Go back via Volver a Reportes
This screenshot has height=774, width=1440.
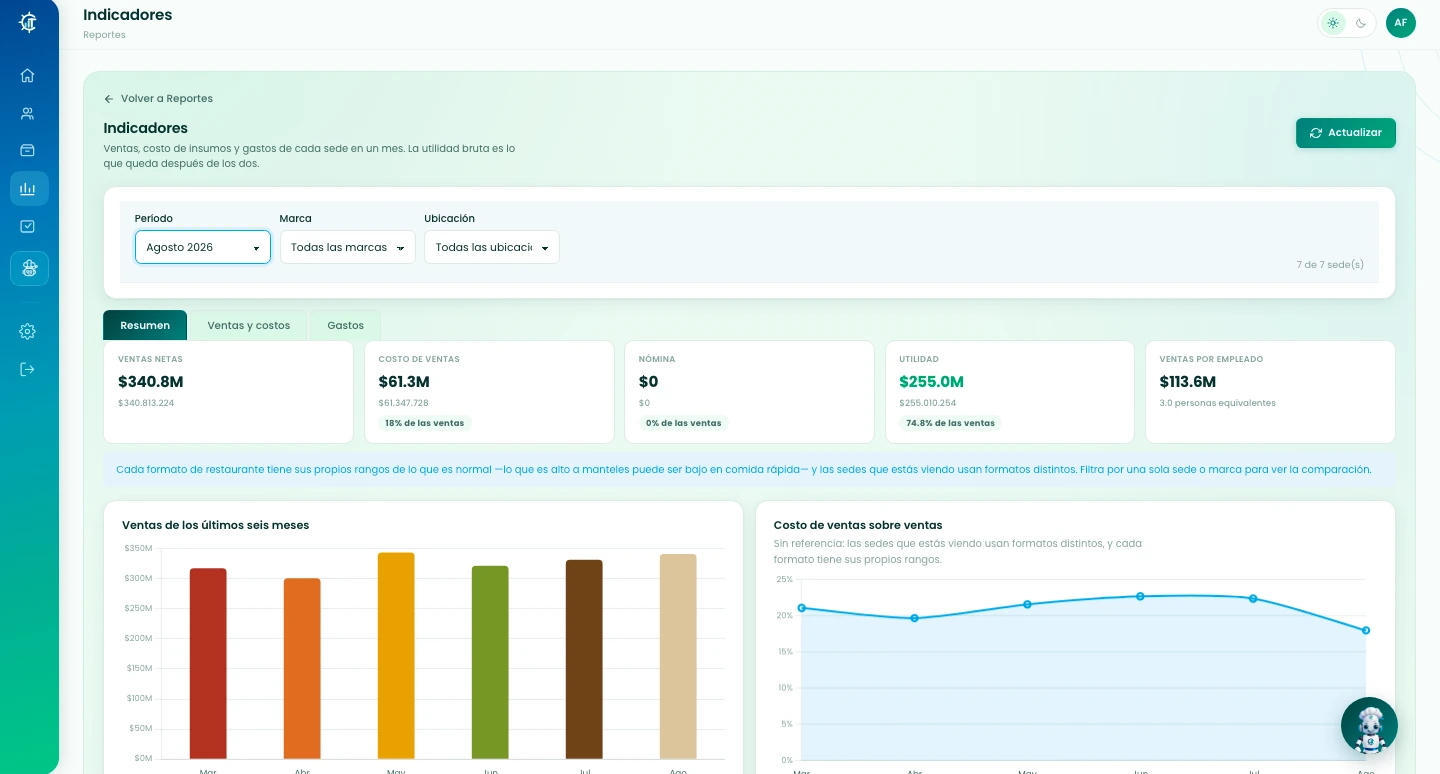[x=158, y=98]
